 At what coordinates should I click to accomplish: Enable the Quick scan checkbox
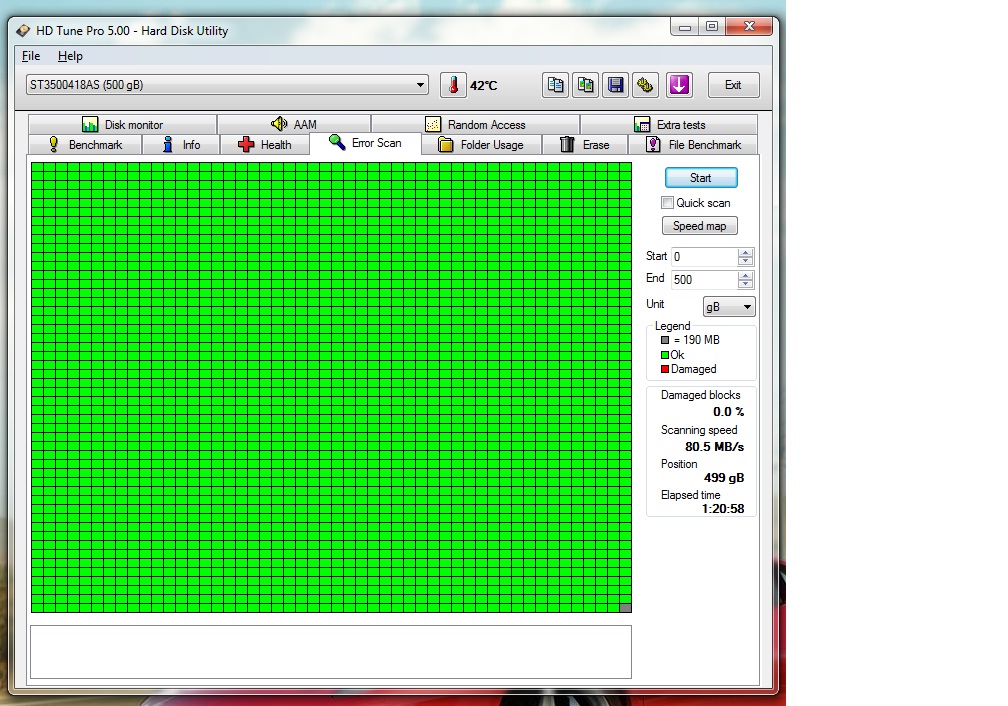[667, 203]
